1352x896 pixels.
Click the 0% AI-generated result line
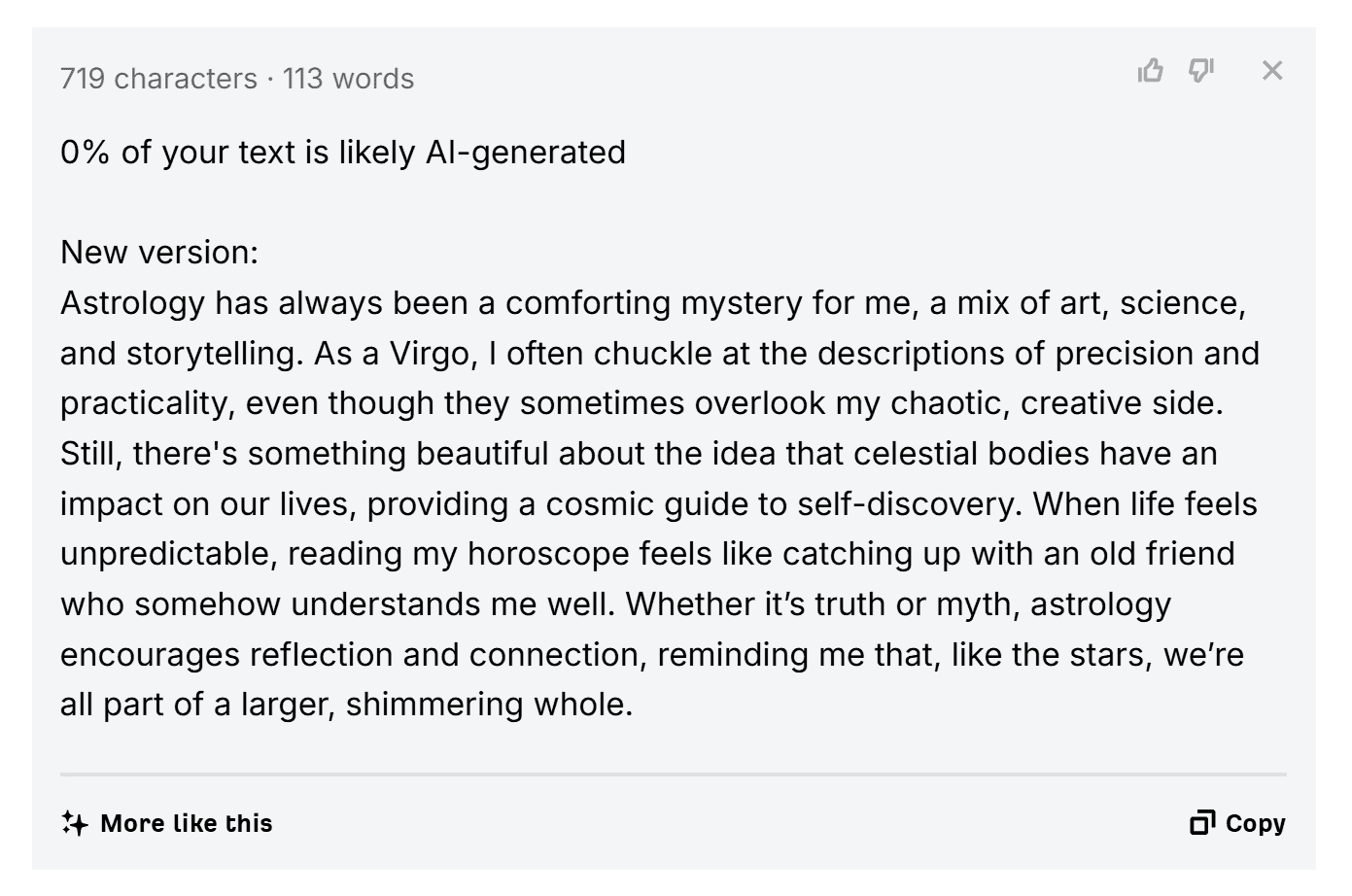coord(343,153)
